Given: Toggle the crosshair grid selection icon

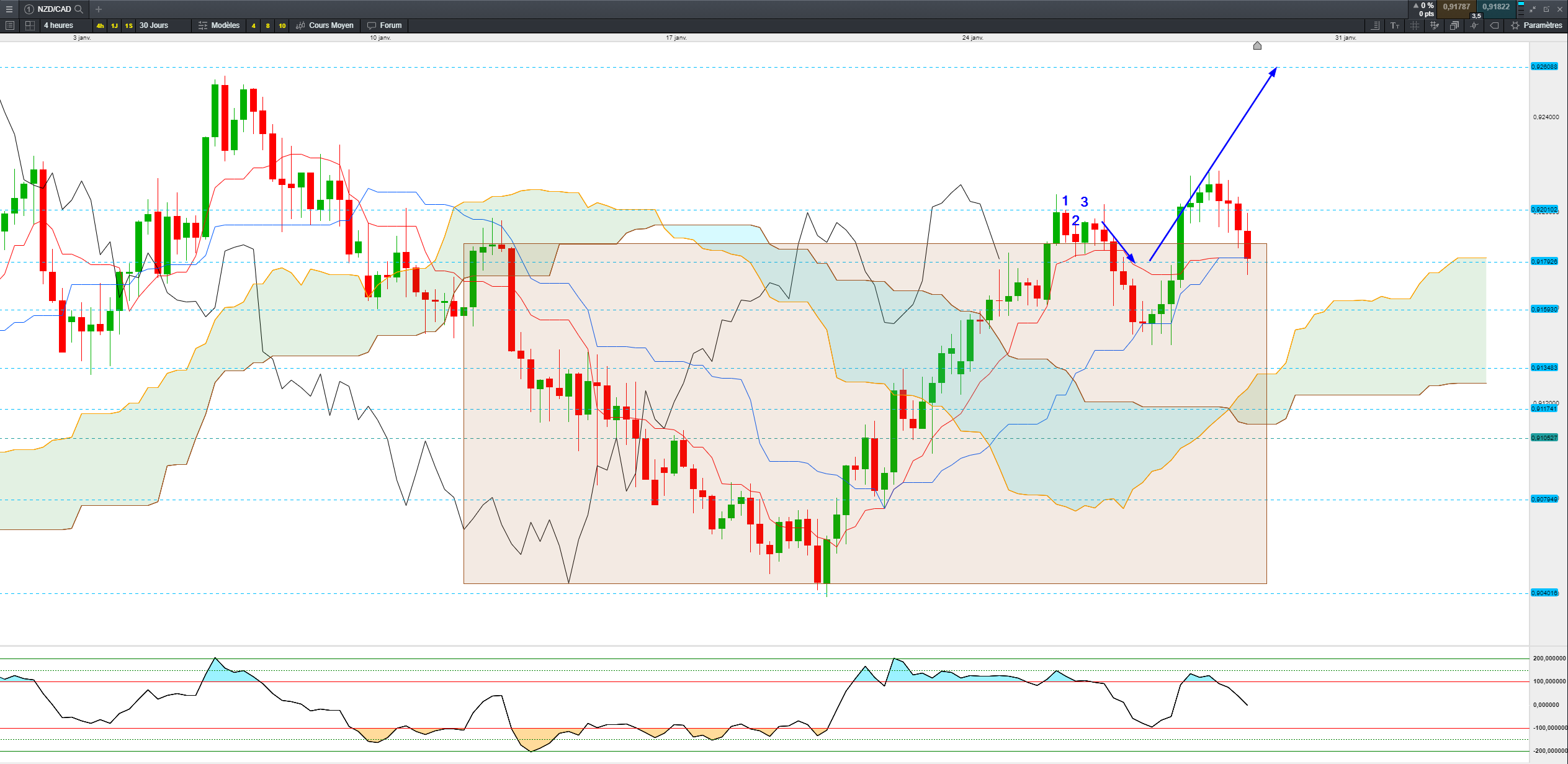Looking at the screenshot, I should (1415, 25).
